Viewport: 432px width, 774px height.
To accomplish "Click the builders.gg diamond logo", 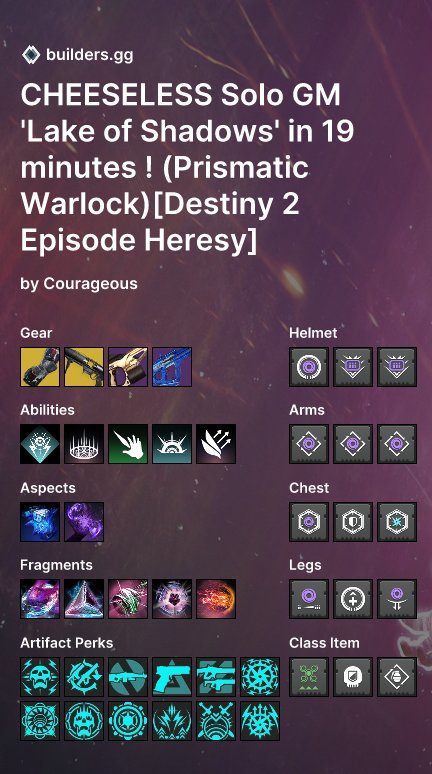I will pyautogui.click(x=31, y=55).
